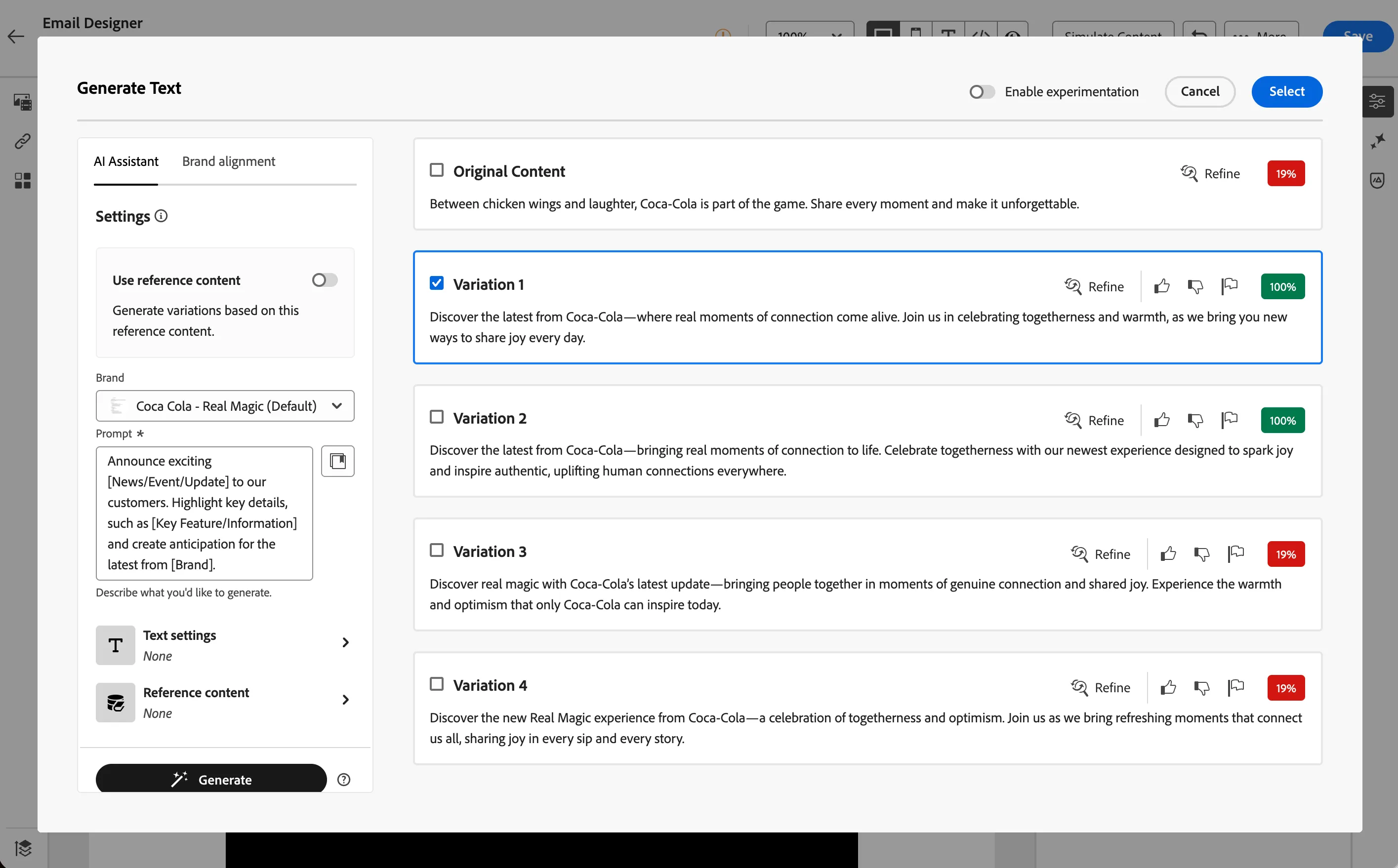
Task: Click the back arrow in Email Designer
Action: point(16,37)
